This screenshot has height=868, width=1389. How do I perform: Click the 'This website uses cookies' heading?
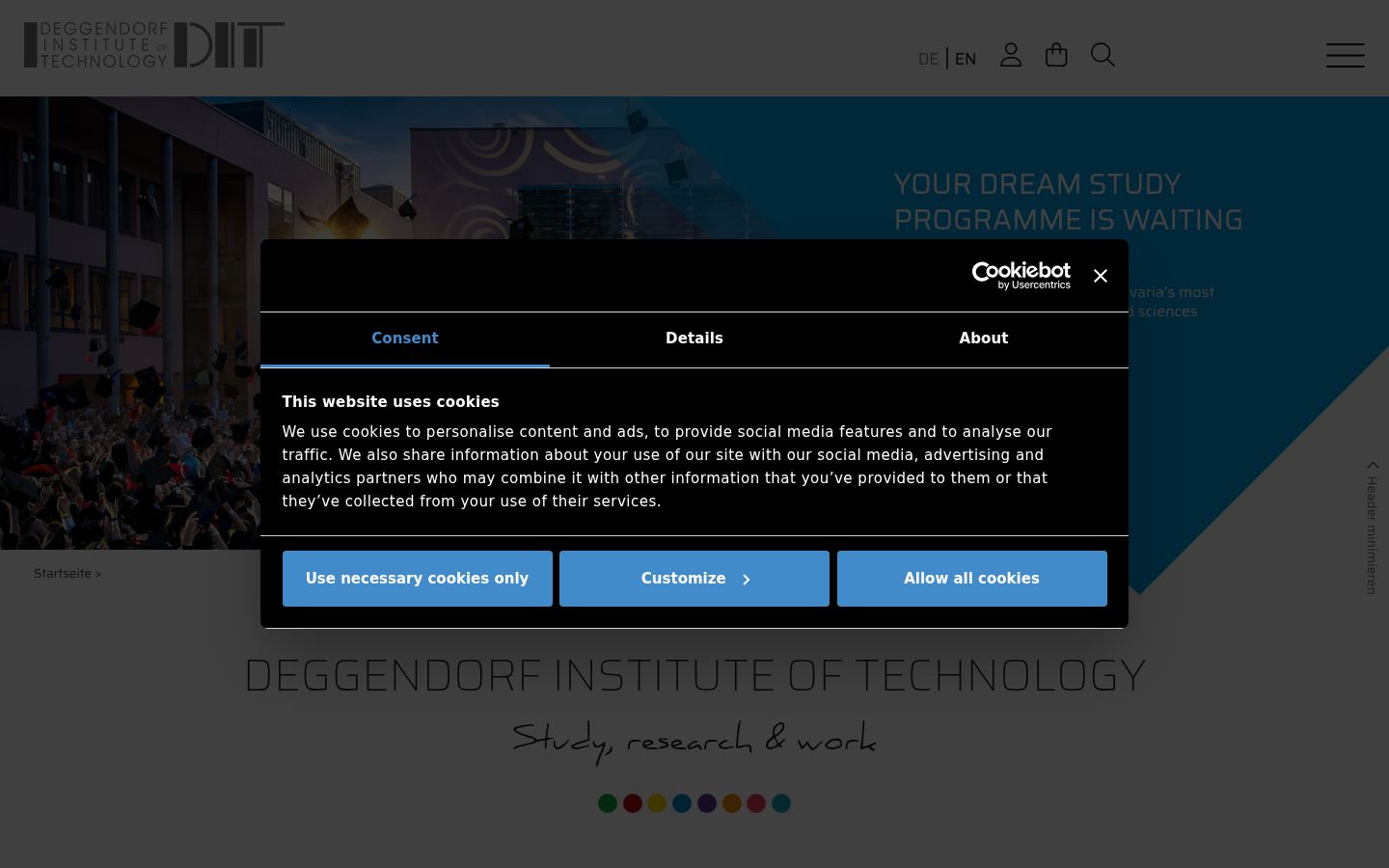pyautogui.click(x=391, y=402)
